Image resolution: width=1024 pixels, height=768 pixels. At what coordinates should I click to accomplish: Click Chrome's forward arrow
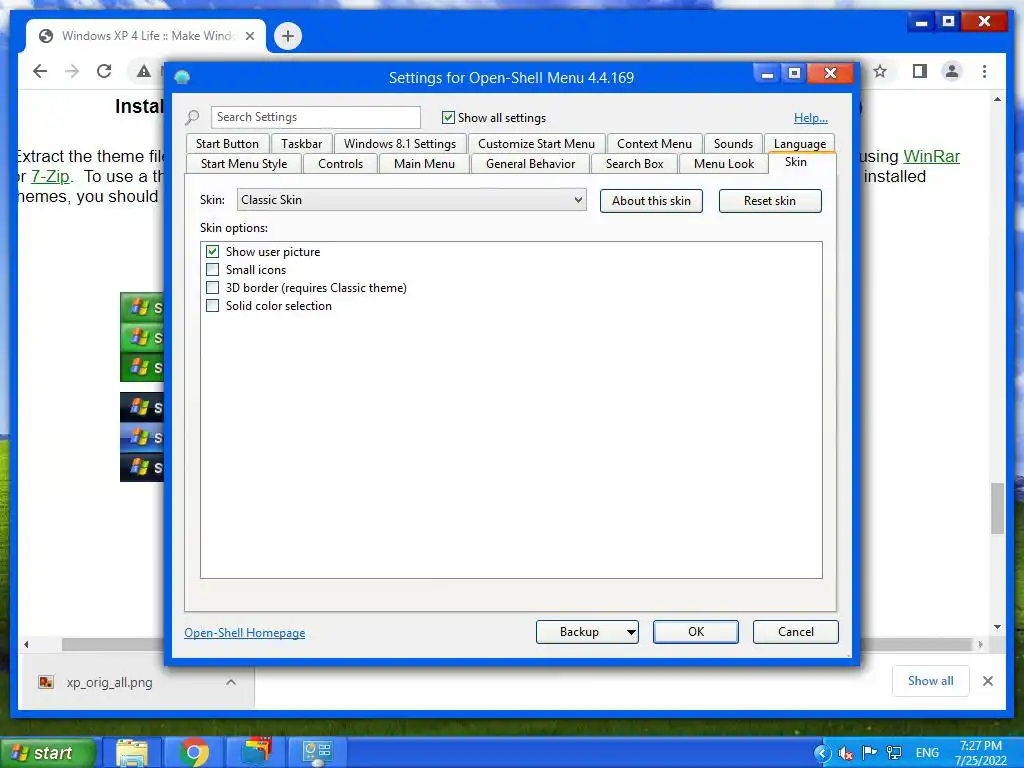[72, 71]
